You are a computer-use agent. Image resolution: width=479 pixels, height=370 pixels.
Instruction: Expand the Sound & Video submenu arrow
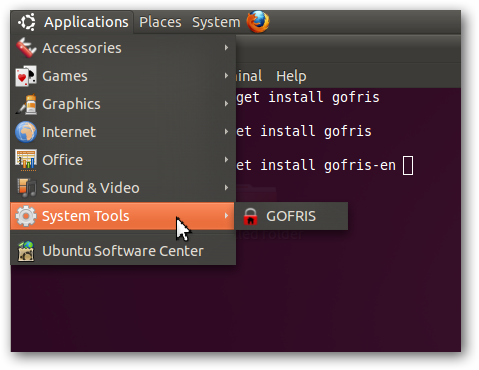(226, 188)
